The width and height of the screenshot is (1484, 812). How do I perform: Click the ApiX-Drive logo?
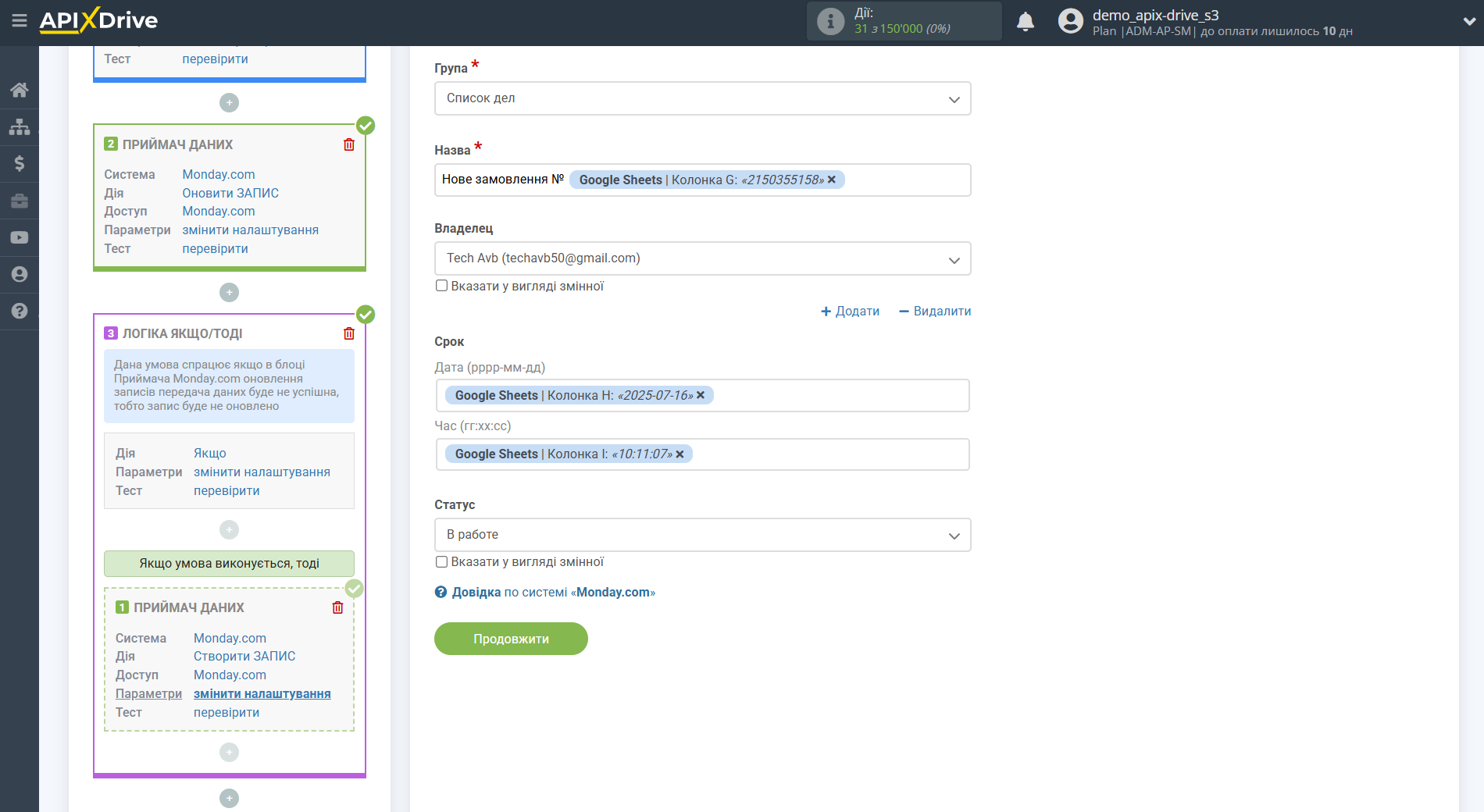pos(98,20)
